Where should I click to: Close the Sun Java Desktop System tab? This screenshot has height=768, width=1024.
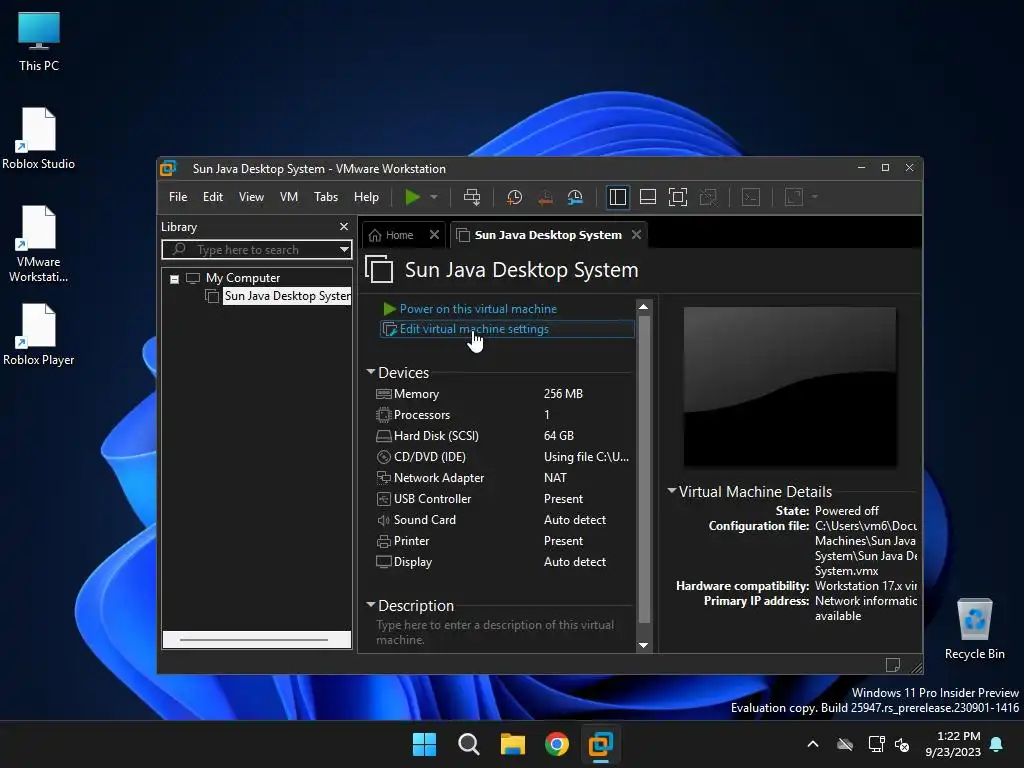click(x=637, y=234)
